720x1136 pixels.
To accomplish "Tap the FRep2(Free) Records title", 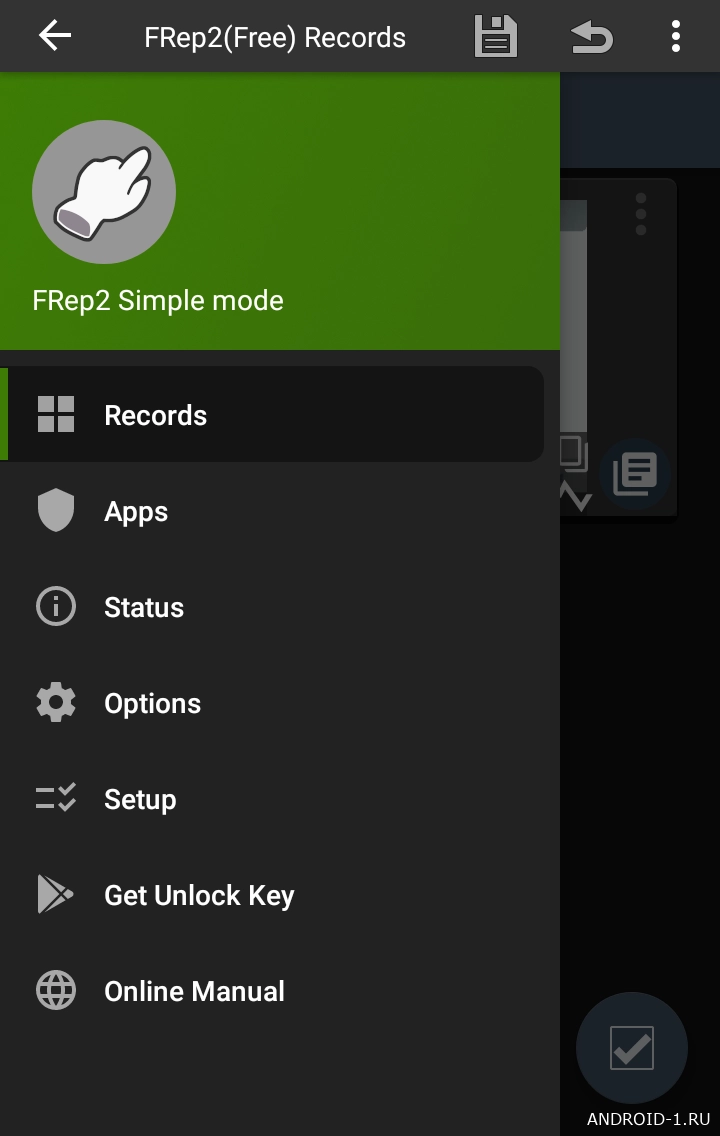I will (x=275, y=38).
